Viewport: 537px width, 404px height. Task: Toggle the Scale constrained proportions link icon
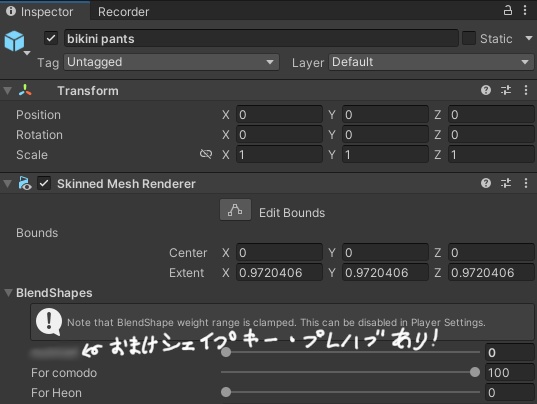(206, 154)
